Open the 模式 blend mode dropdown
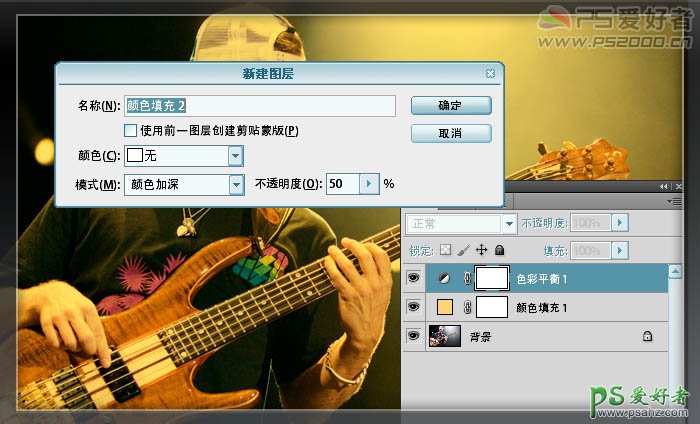Screen dimensions: 700x424 tap(236, 184)
